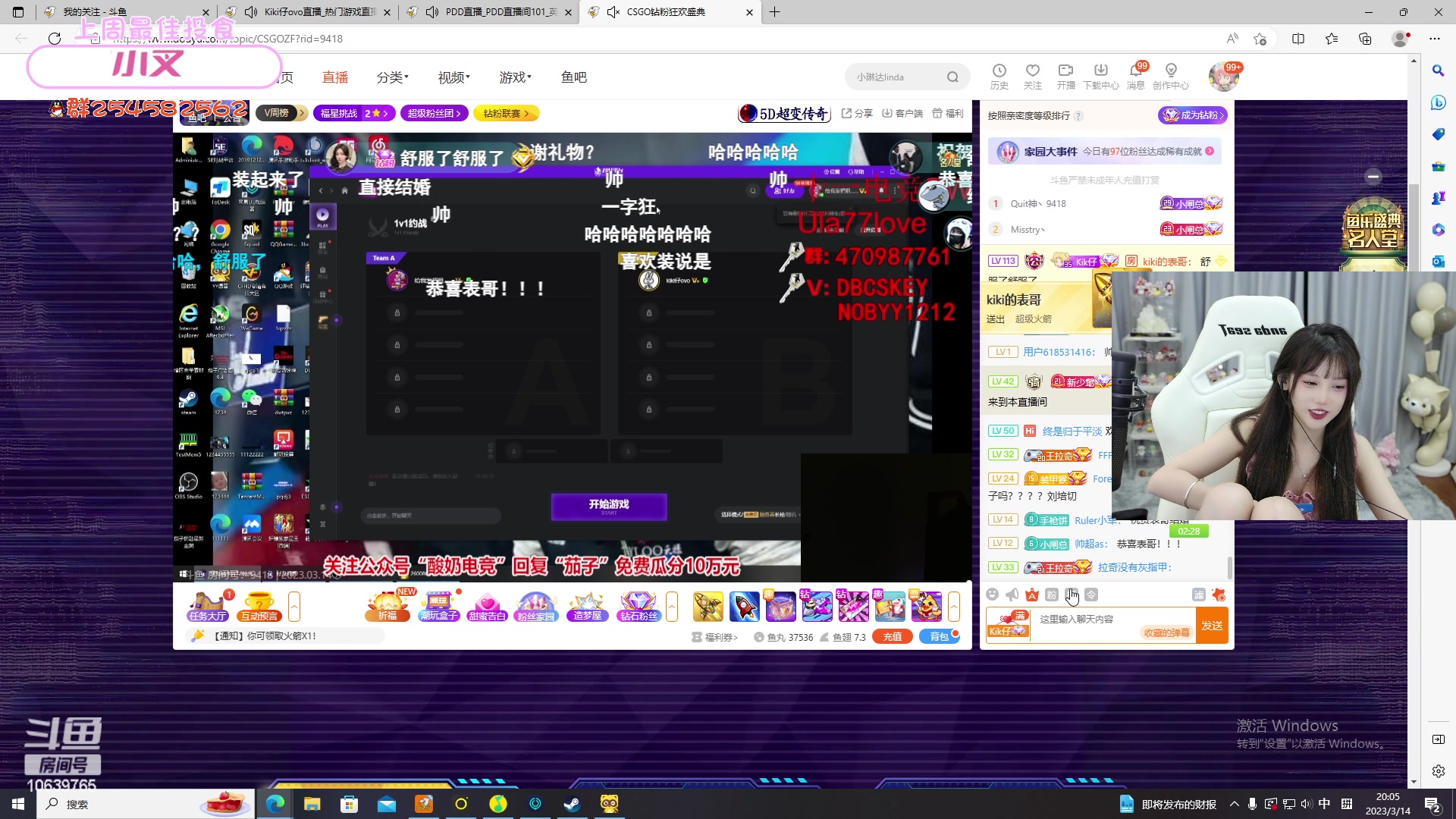Image resolution: width=1456 pixels, height=819 pixels.
Task: Open the 钻石粉丝 diamond icon
Action: [x=639, y=606]
